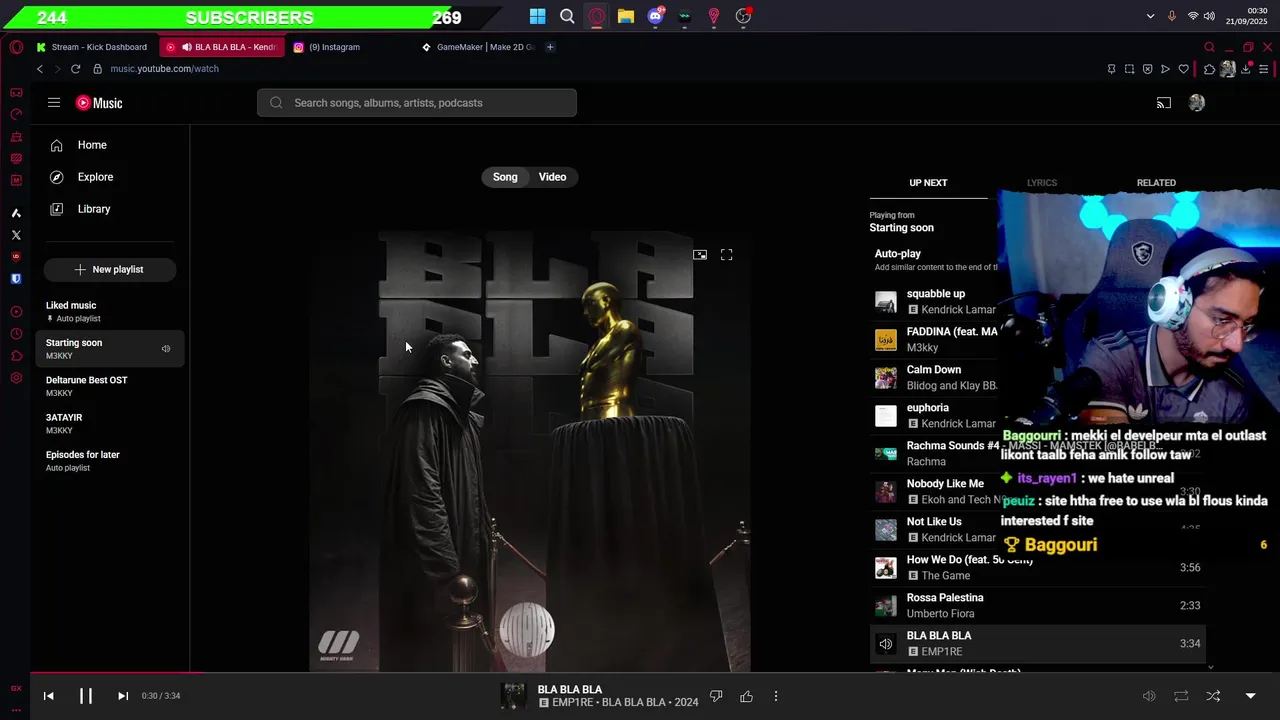This screenshot has height=720, width=1280.
Task: Switch to the LYRICS tab
Action: [x=1041, y=183]
